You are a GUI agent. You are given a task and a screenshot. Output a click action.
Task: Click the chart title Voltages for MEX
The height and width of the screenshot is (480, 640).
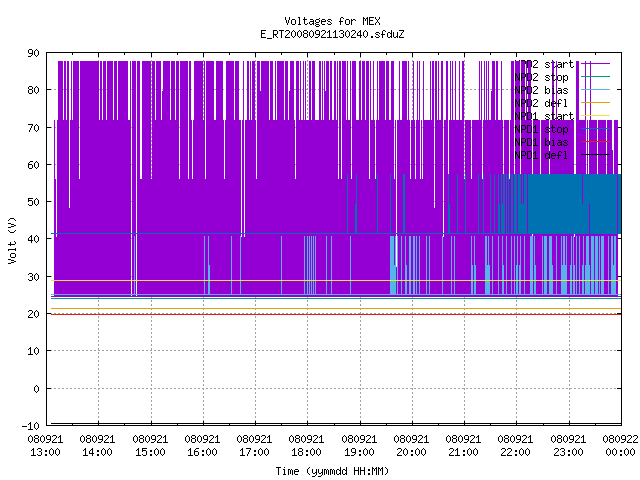(x=332, y=21)
